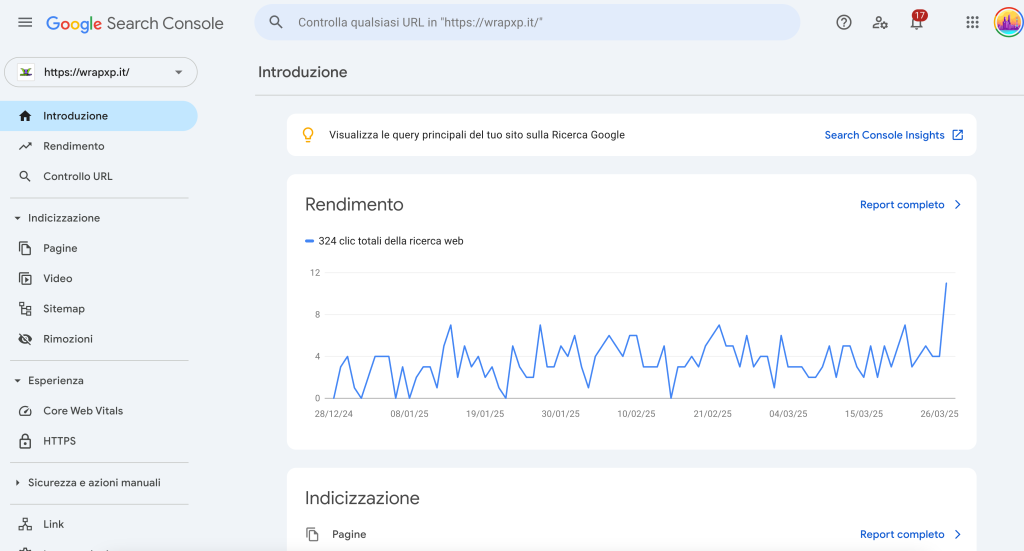The image size is (1024, 551).
Task: Click the lightbulb tip icon
Action: 308,135
